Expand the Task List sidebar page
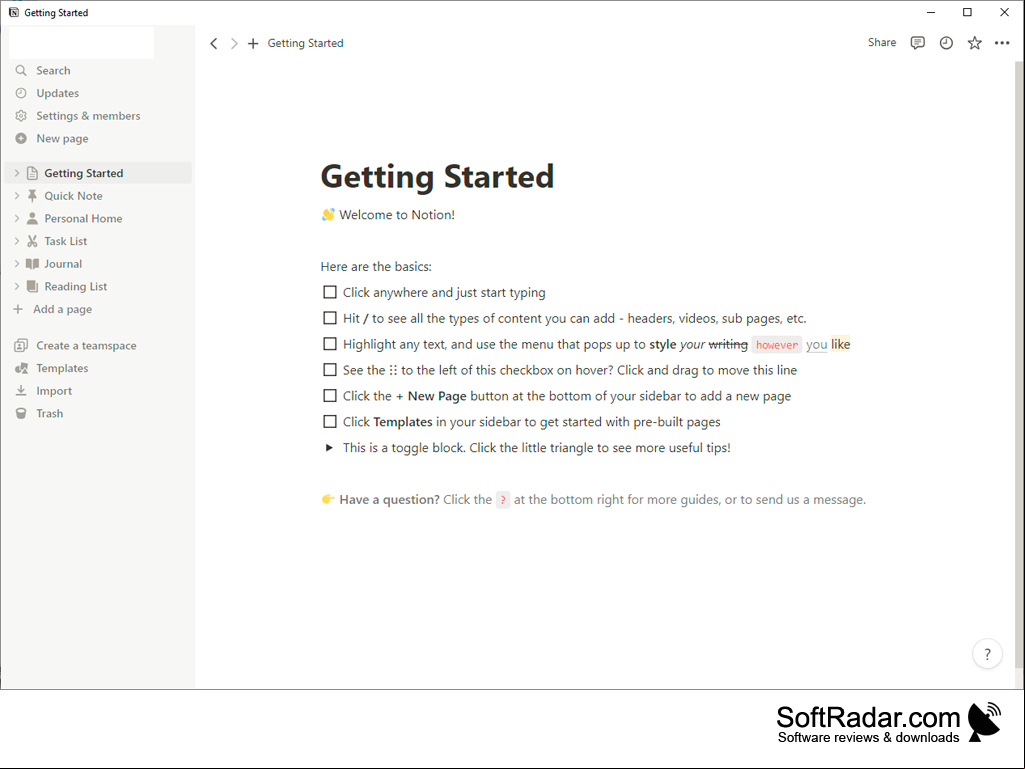1025x769 pixels. (x=17, y=241)
